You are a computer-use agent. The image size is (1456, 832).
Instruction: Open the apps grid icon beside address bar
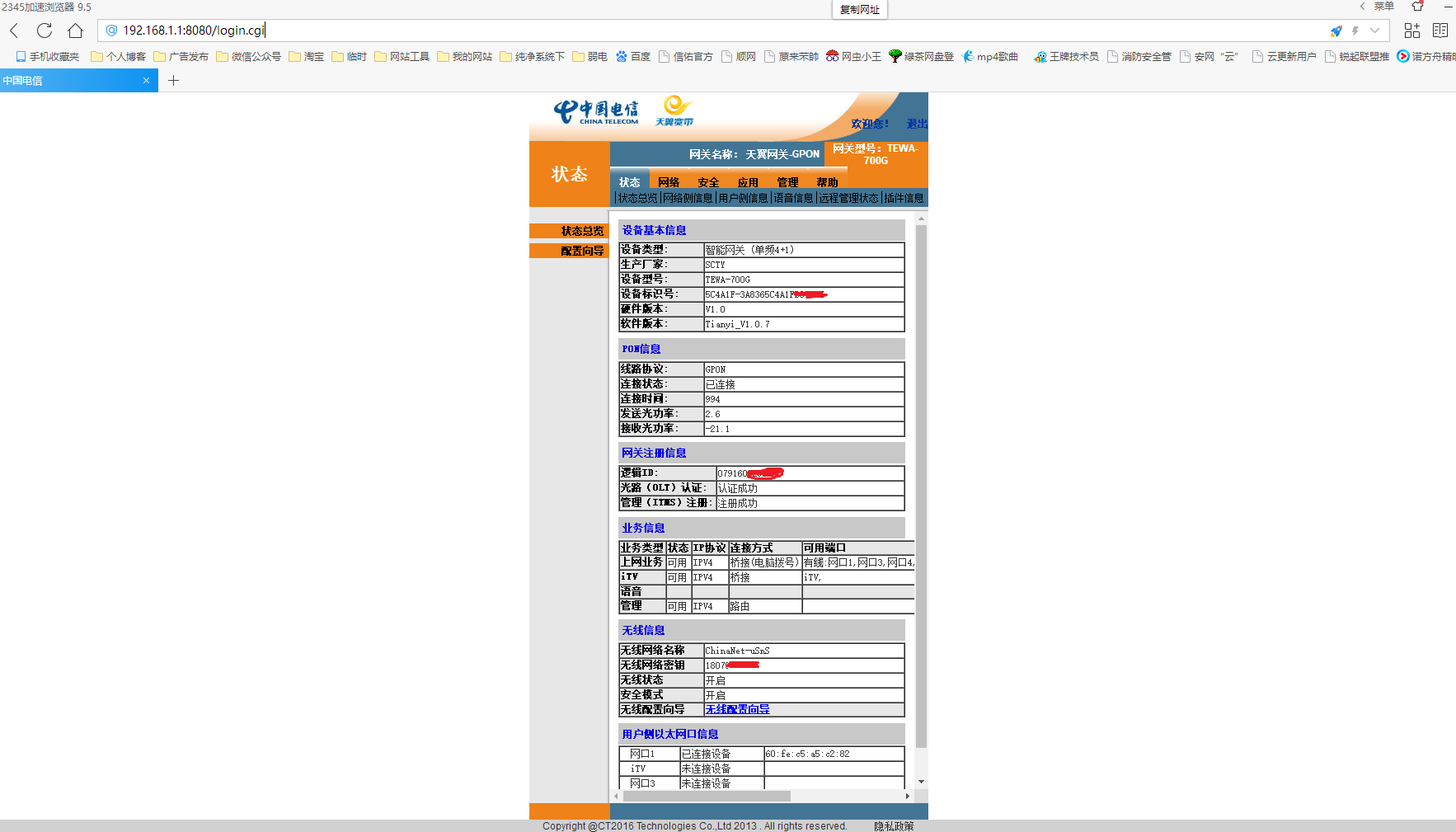tap(1412, 31)
